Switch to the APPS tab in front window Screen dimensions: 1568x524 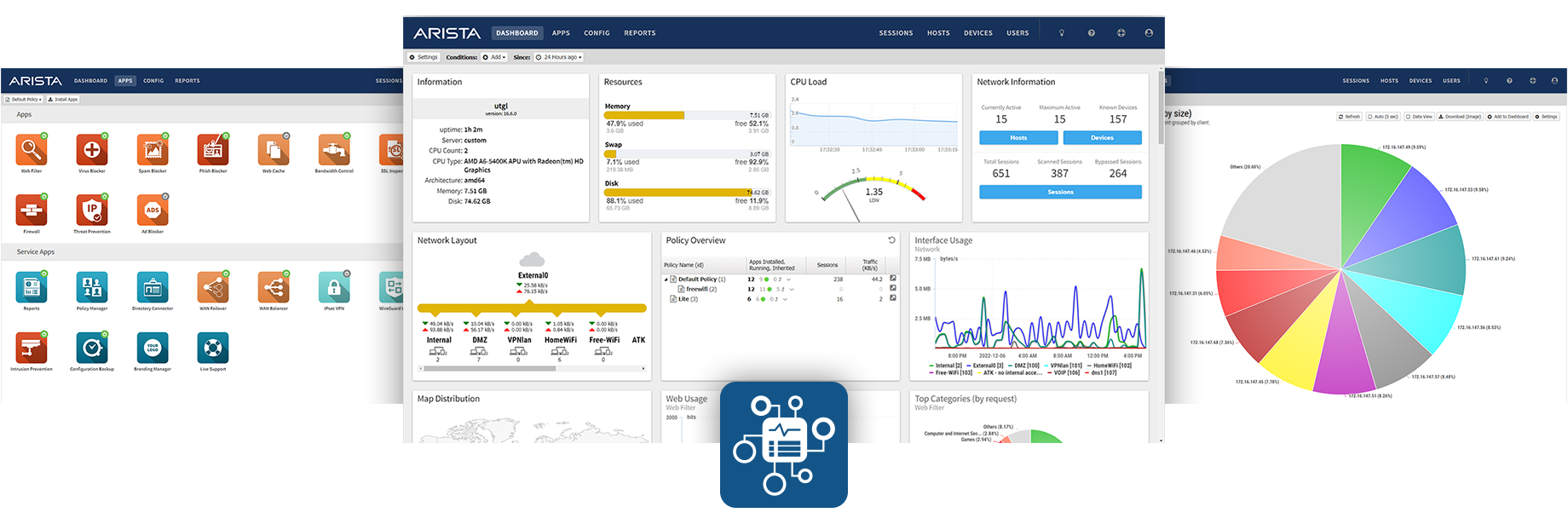click(561, 33)
